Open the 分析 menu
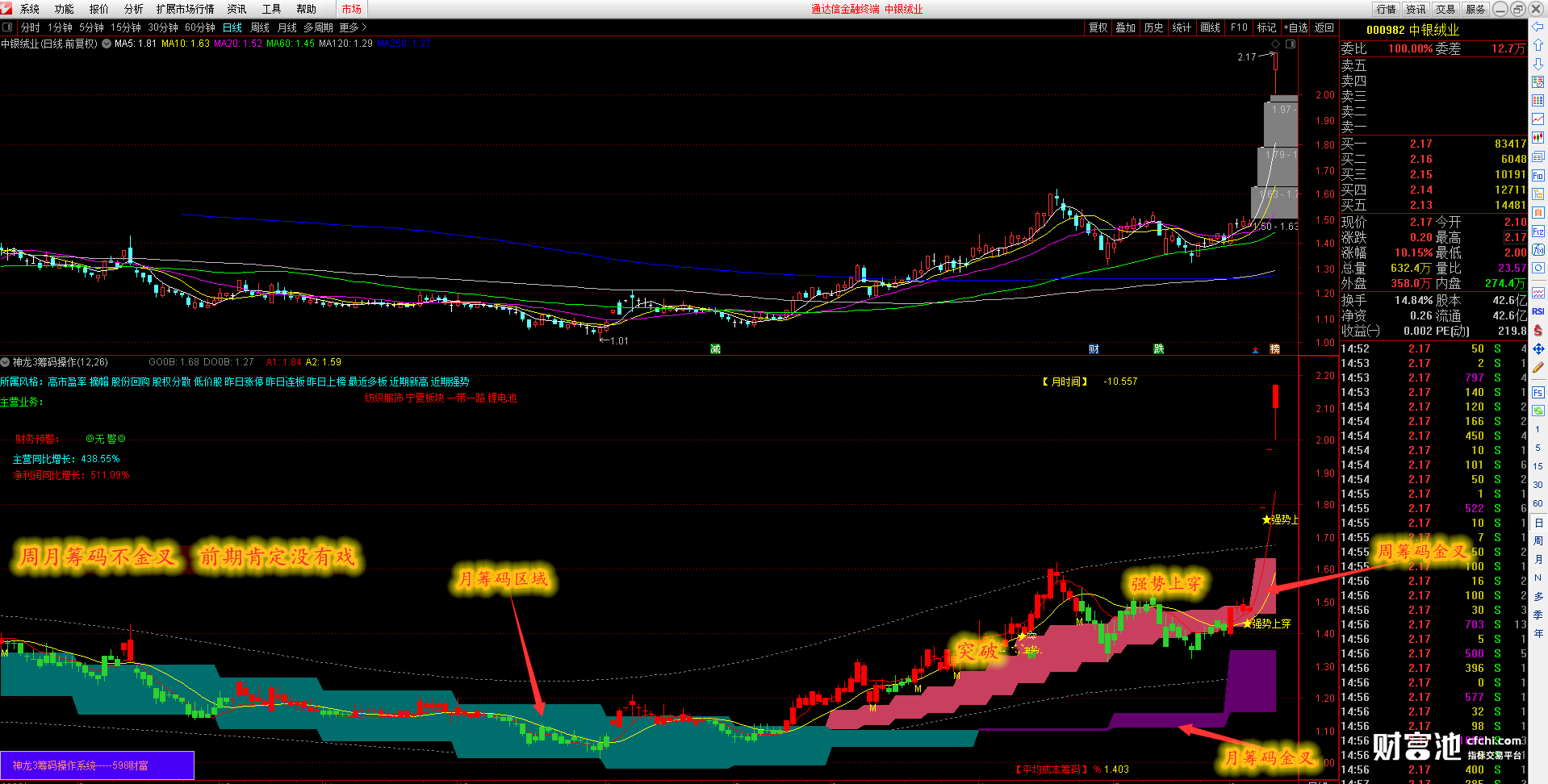The width and height of the screenshot is (1548, 784). click(134, 9)
